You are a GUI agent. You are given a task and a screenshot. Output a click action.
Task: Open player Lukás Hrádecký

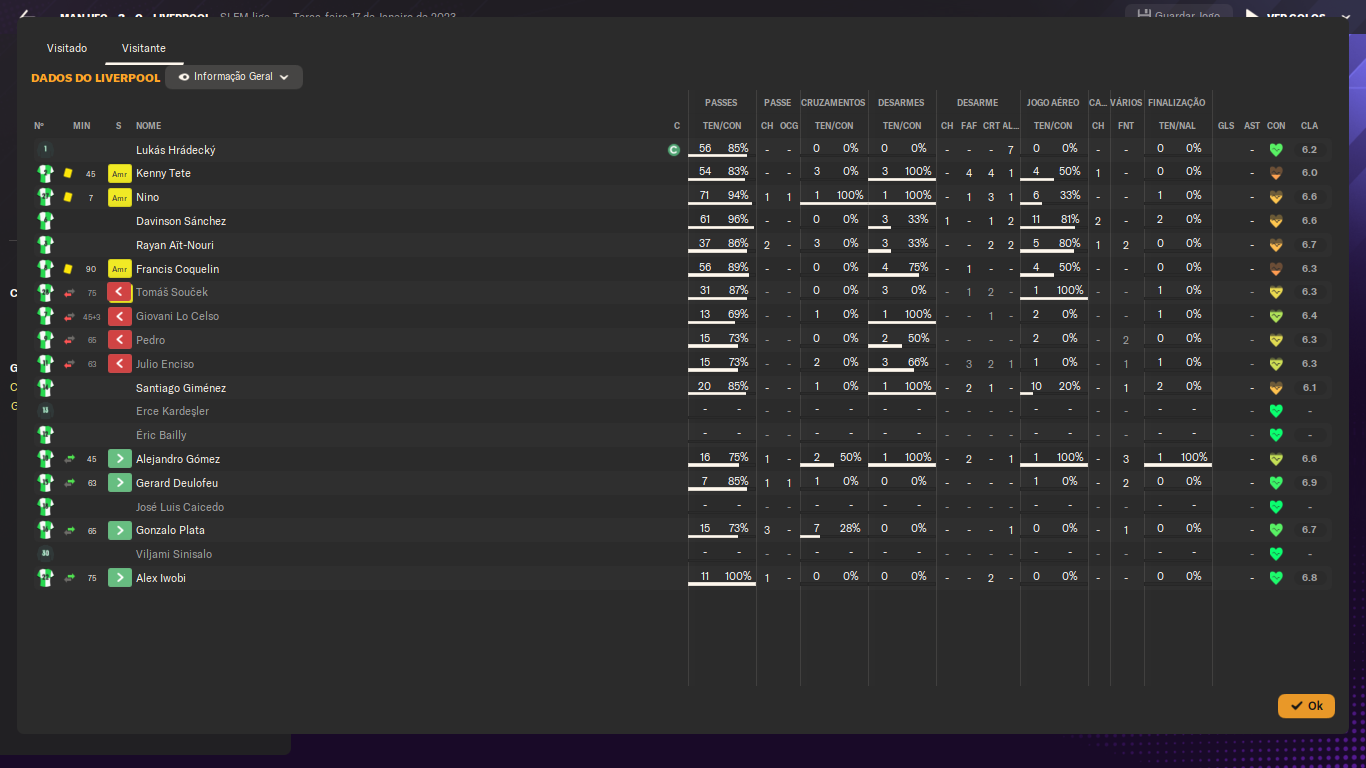(176, 150)
